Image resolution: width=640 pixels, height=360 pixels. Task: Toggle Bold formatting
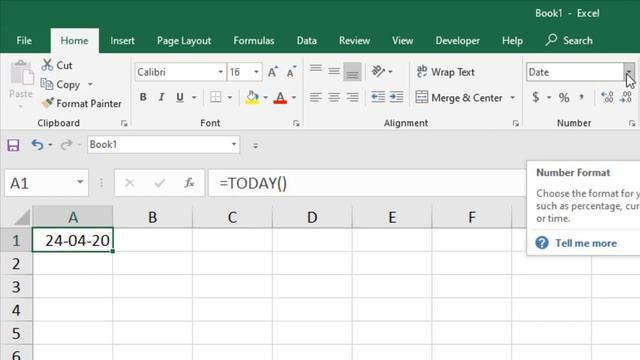coord(143,97)
